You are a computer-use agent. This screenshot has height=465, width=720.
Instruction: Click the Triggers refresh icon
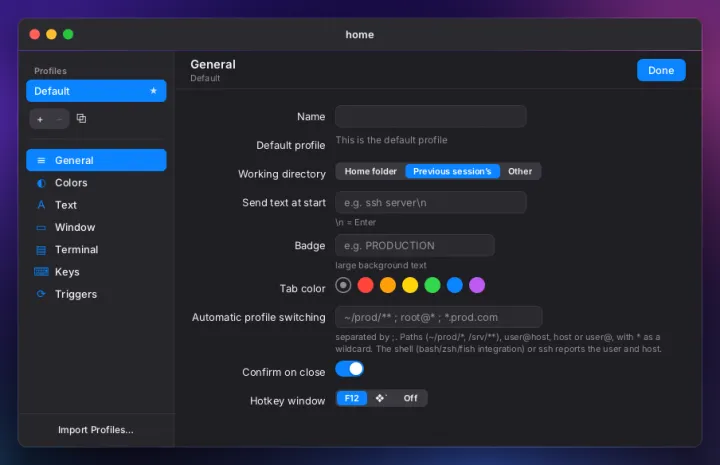41,294
